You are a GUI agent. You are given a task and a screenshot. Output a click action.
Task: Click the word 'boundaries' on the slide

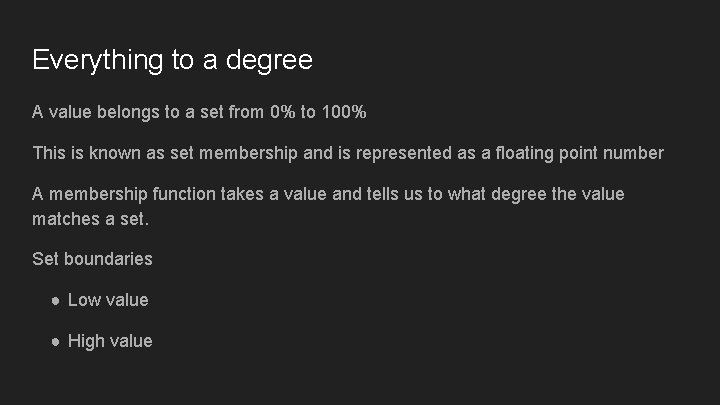[x=108, y=259]
